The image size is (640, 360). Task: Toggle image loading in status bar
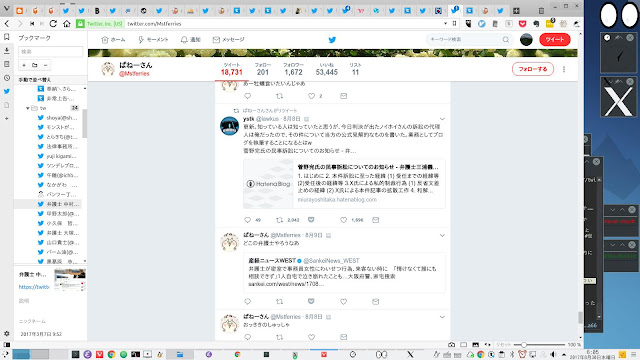476,344
